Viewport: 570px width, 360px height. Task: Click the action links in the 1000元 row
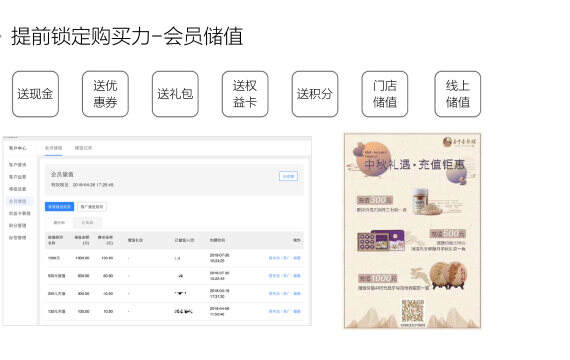[x=285, y=258]
